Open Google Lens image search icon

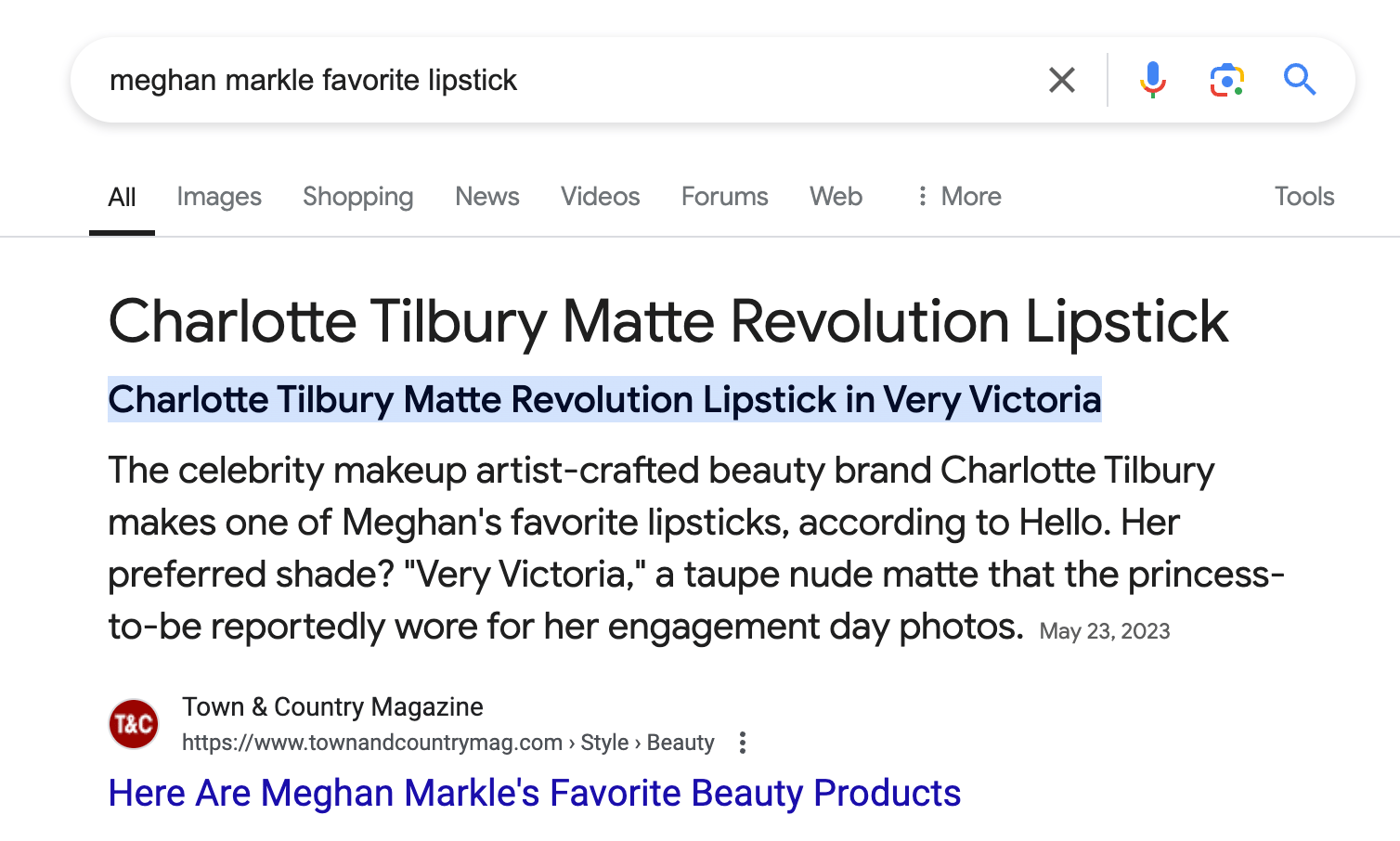coord(1226,80)
